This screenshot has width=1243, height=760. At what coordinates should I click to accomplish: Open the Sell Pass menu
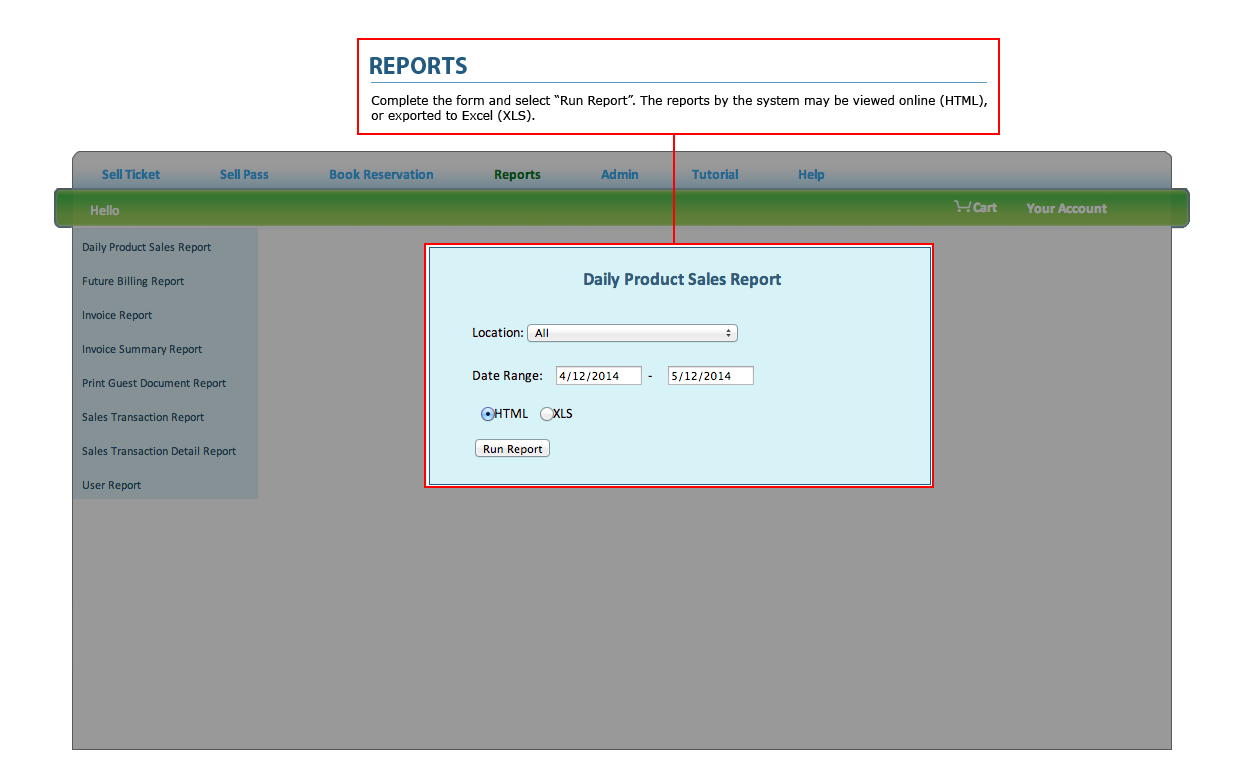tap(244, 174)
